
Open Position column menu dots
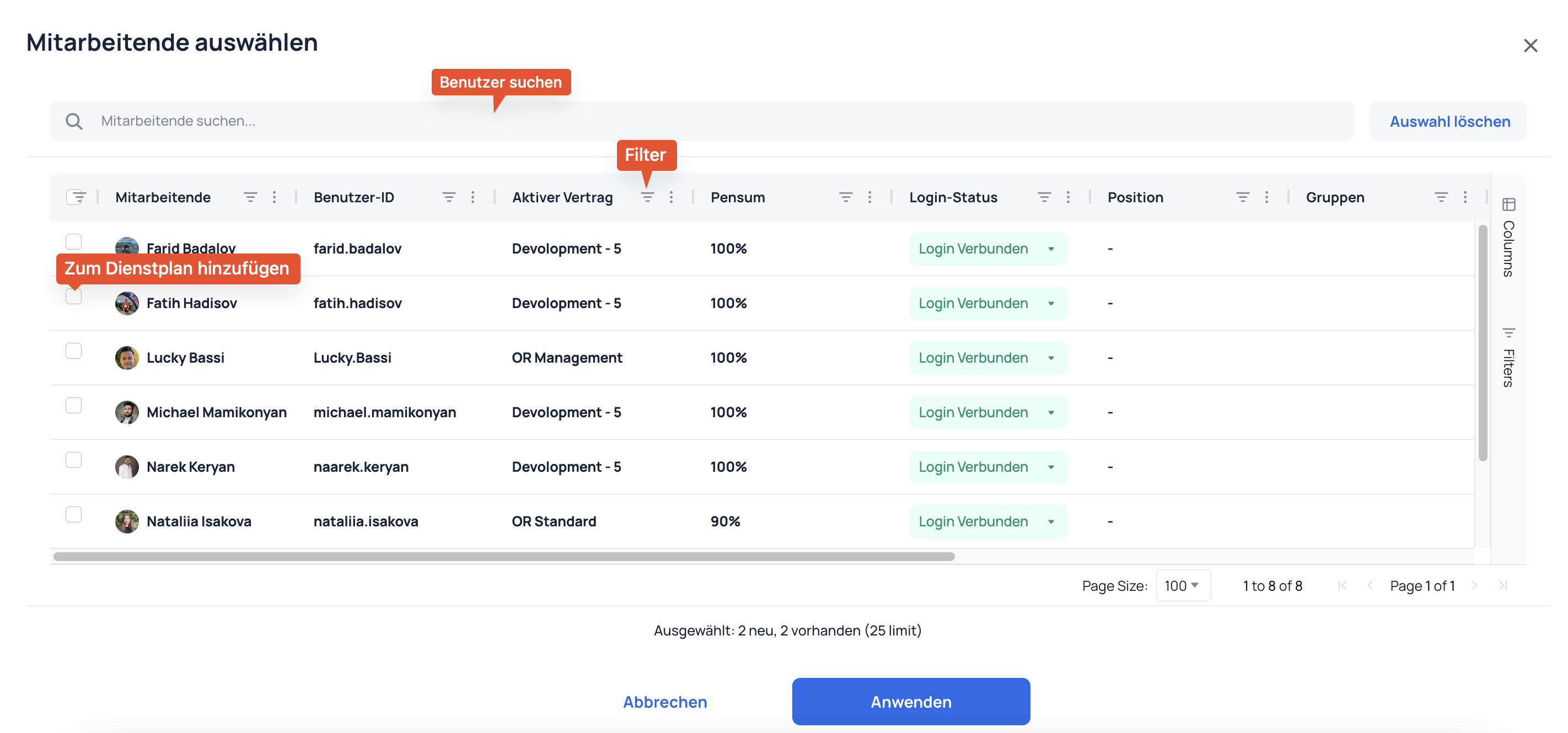pyautogui.click(x=1267, y=197)
